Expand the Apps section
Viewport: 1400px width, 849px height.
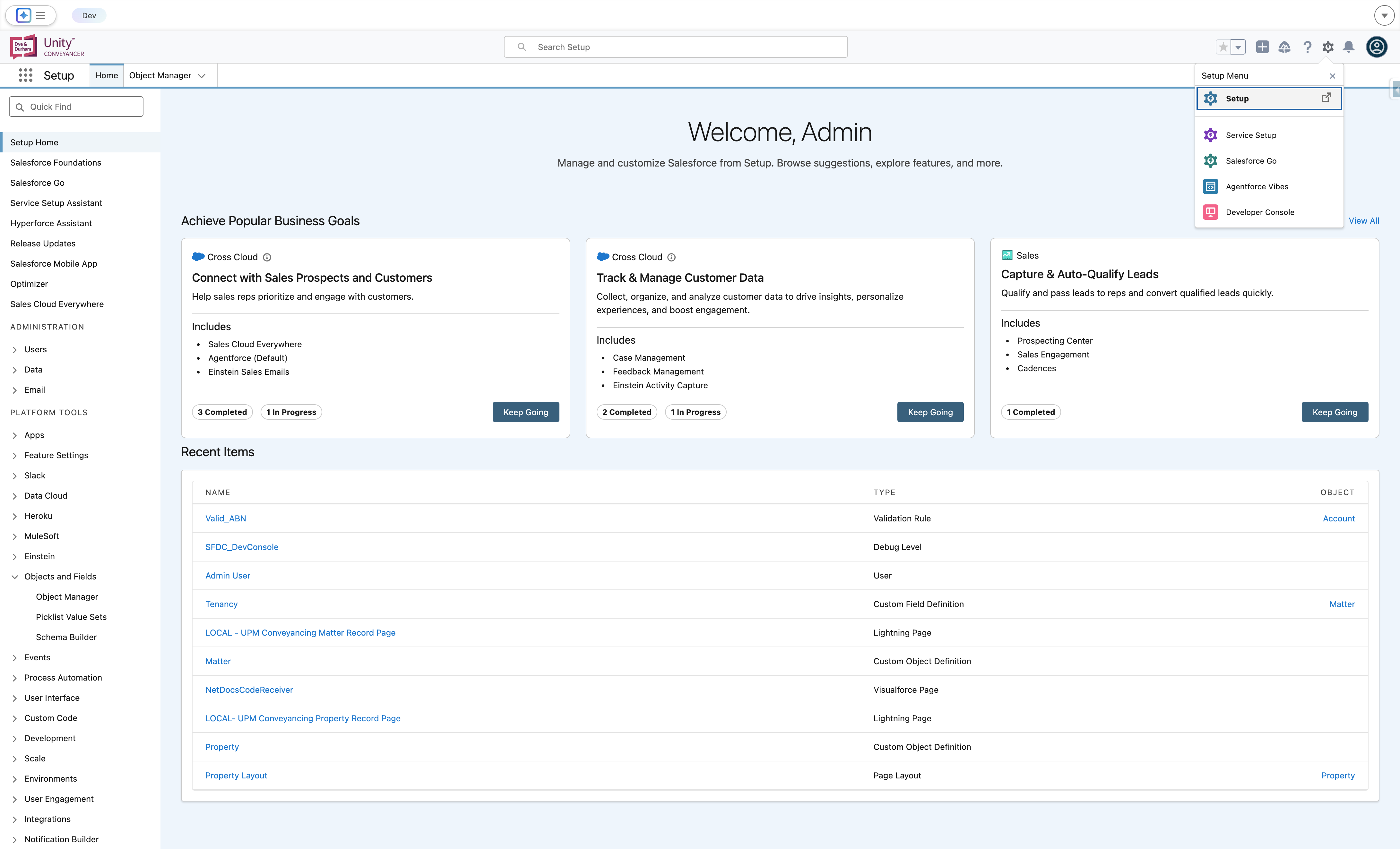(x=15, y=436)
